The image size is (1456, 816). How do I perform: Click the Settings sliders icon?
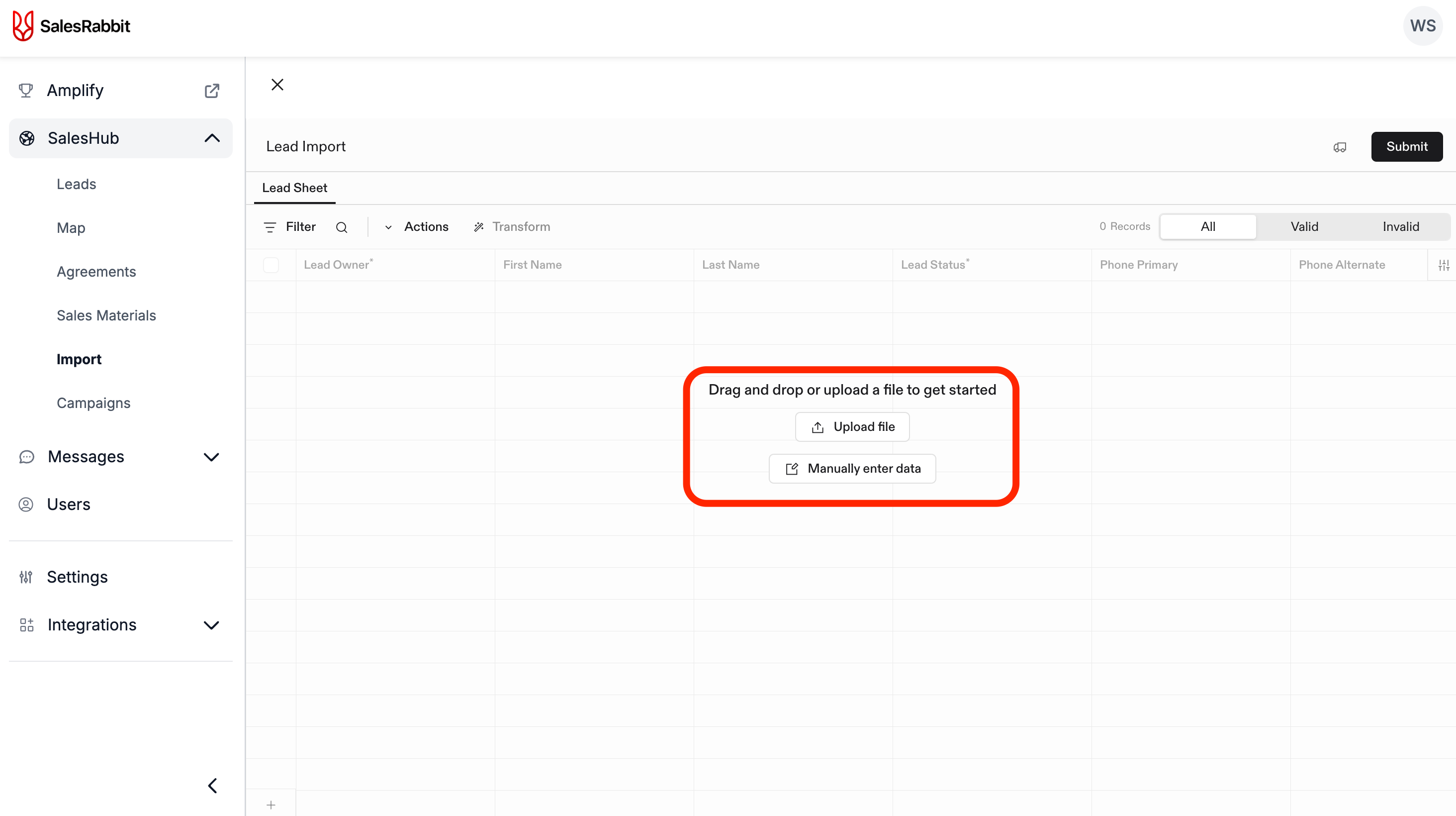(x=26, y=577)
